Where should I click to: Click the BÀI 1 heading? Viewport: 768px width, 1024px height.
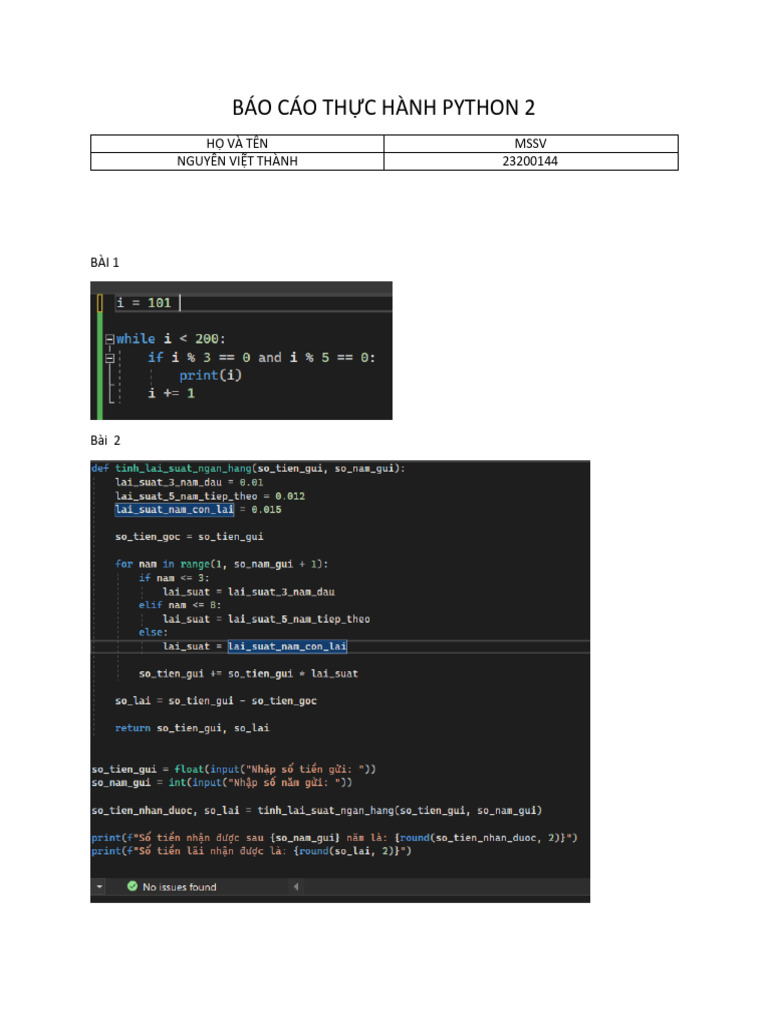pyautogui.click(x=104, y=263)
